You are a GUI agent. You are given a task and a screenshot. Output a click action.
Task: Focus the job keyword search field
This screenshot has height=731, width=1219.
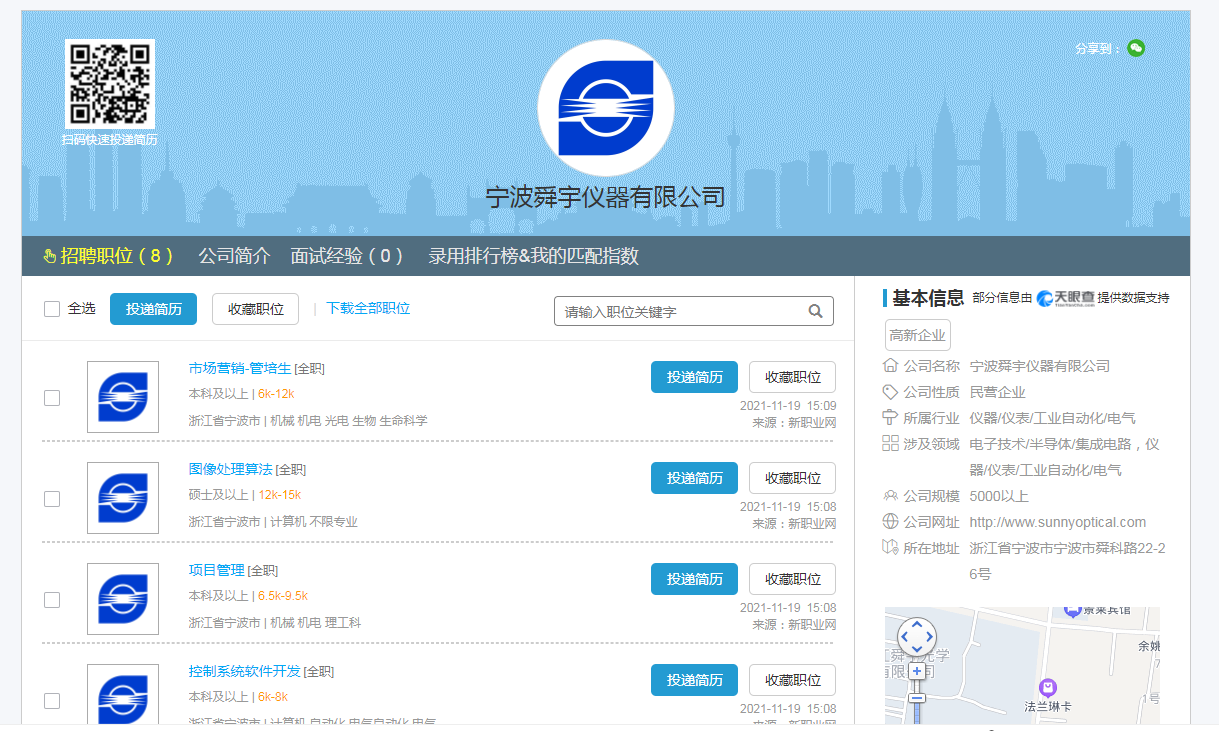pos(680,311)
